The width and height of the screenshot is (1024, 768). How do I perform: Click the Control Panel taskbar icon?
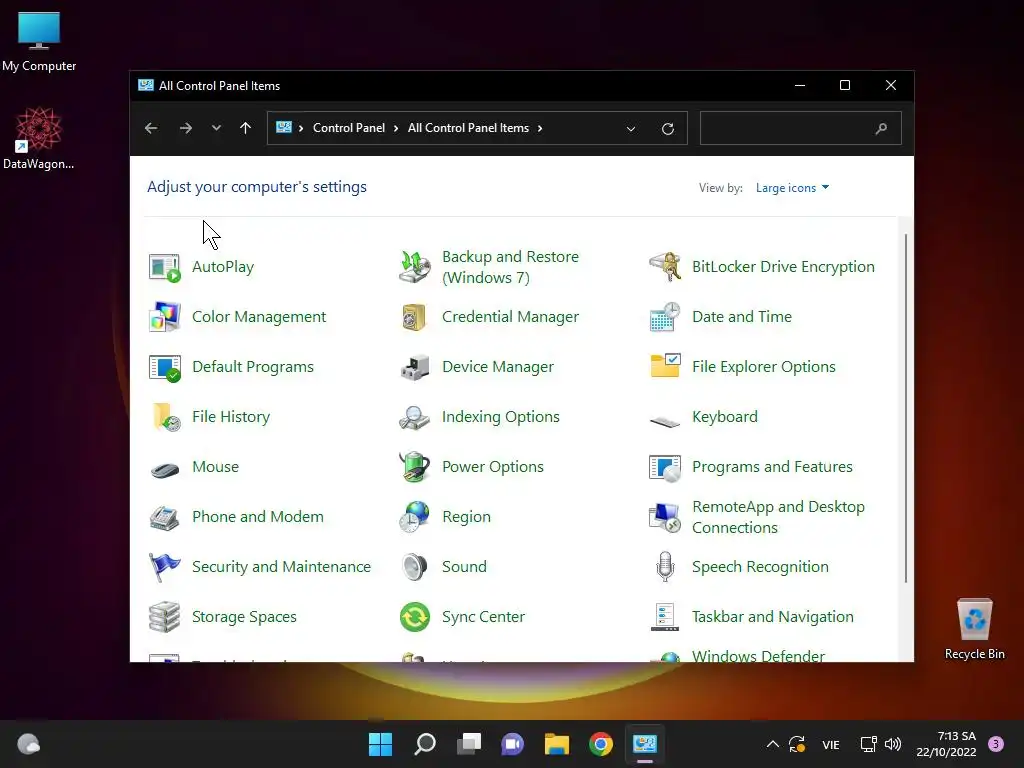[645, 744]
